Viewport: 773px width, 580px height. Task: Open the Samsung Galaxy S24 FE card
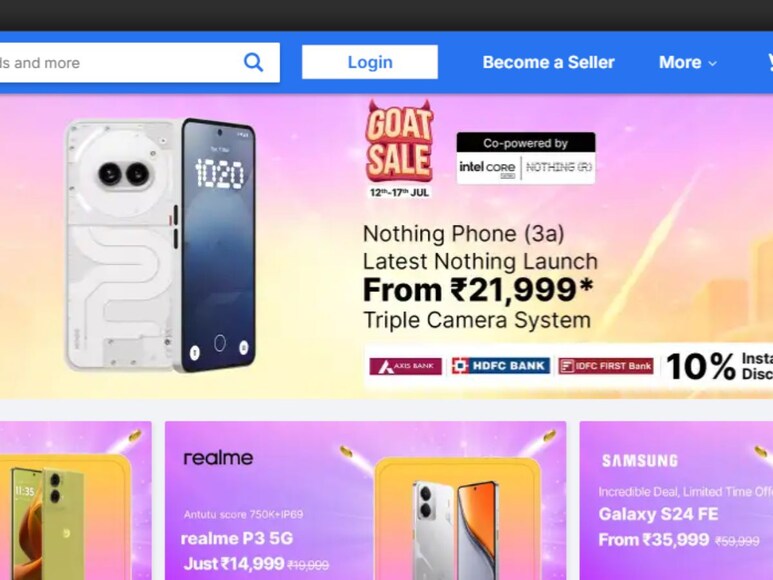click(x=676, y=500)
